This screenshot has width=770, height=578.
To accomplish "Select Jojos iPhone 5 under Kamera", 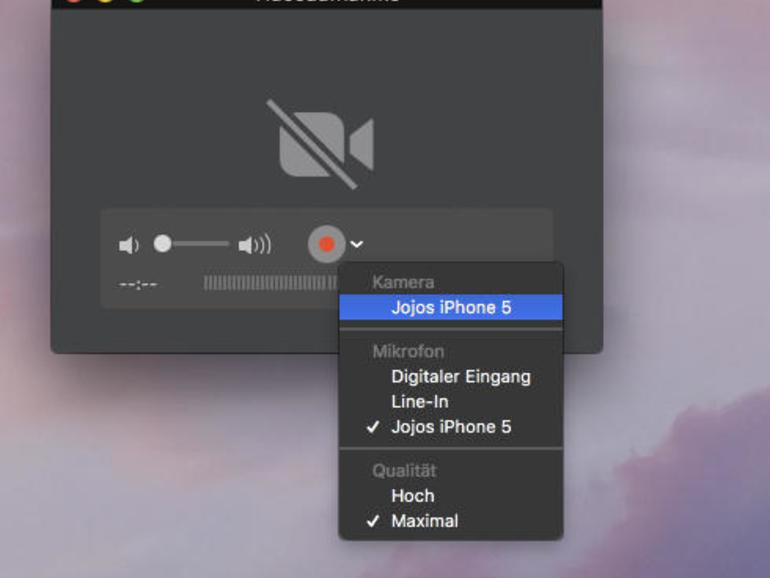I will (451, 307).
